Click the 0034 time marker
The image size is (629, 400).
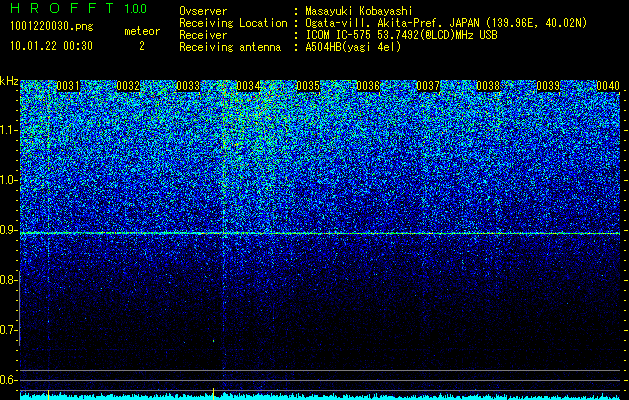coord(248,86)
